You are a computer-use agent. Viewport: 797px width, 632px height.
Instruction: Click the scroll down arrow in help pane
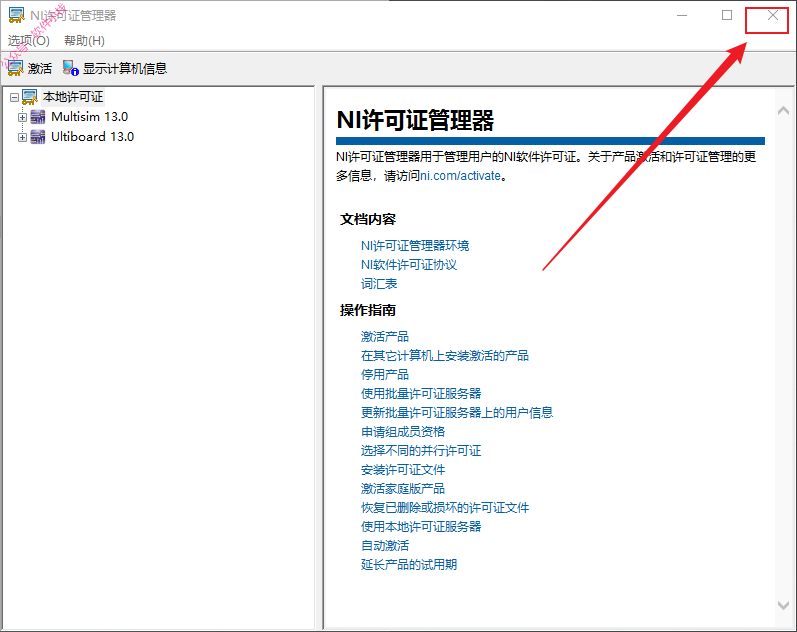coord(783,605)
